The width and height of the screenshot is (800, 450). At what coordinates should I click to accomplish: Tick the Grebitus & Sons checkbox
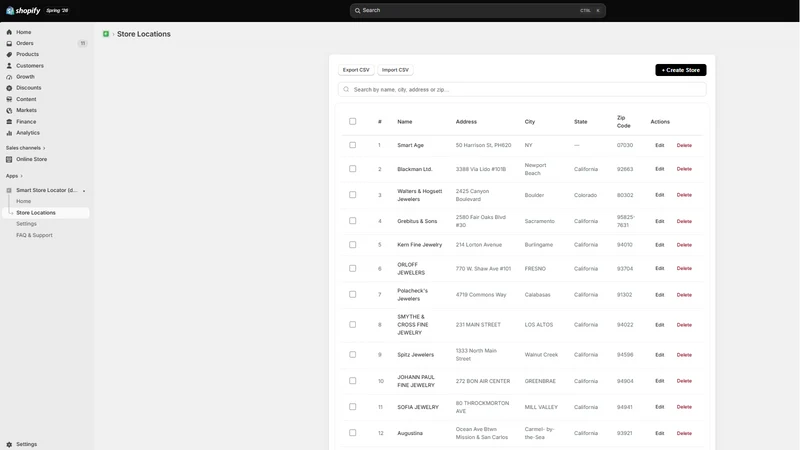pyautogui.click(x=353, y=220)
